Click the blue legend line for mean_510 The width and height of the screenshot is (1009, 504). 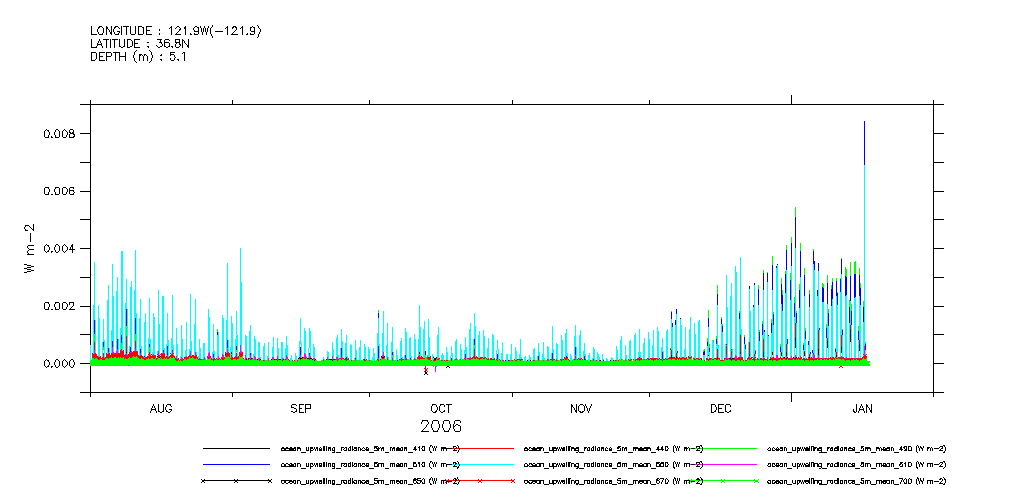click(236, 465)
